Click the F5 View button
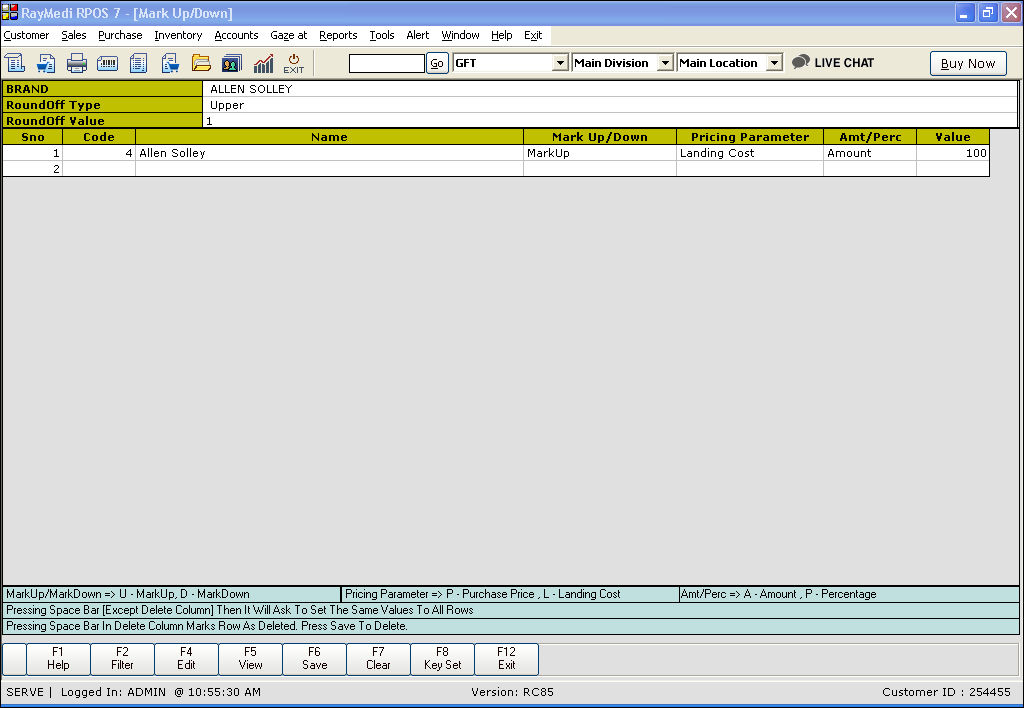Viewport: 1024px width, 708px height. coord(250,658)
